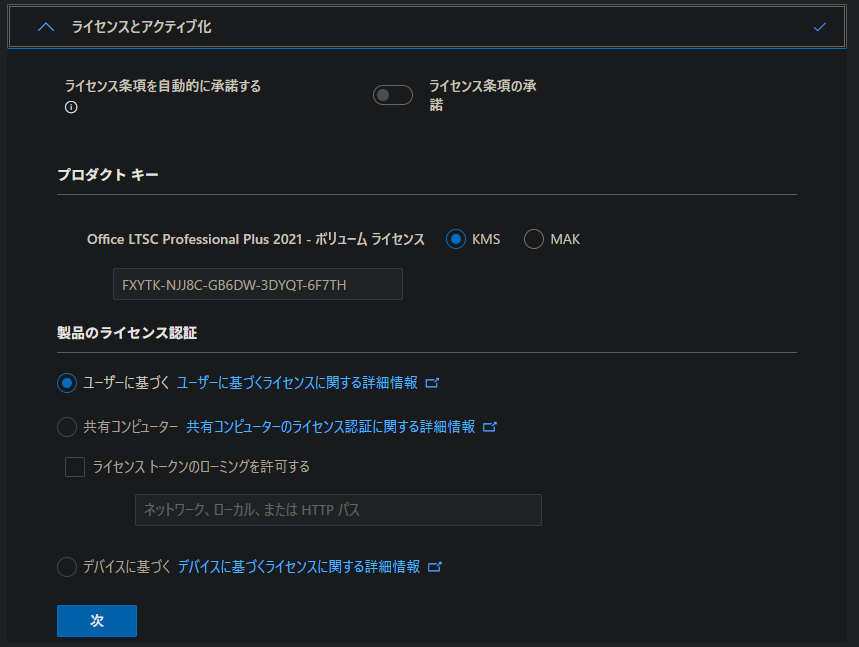The width and height of the screenshot is (859, 647).
Task: Open the info icon under ライセンス条項を自動的に承諾する
Action: pos(71,107)
